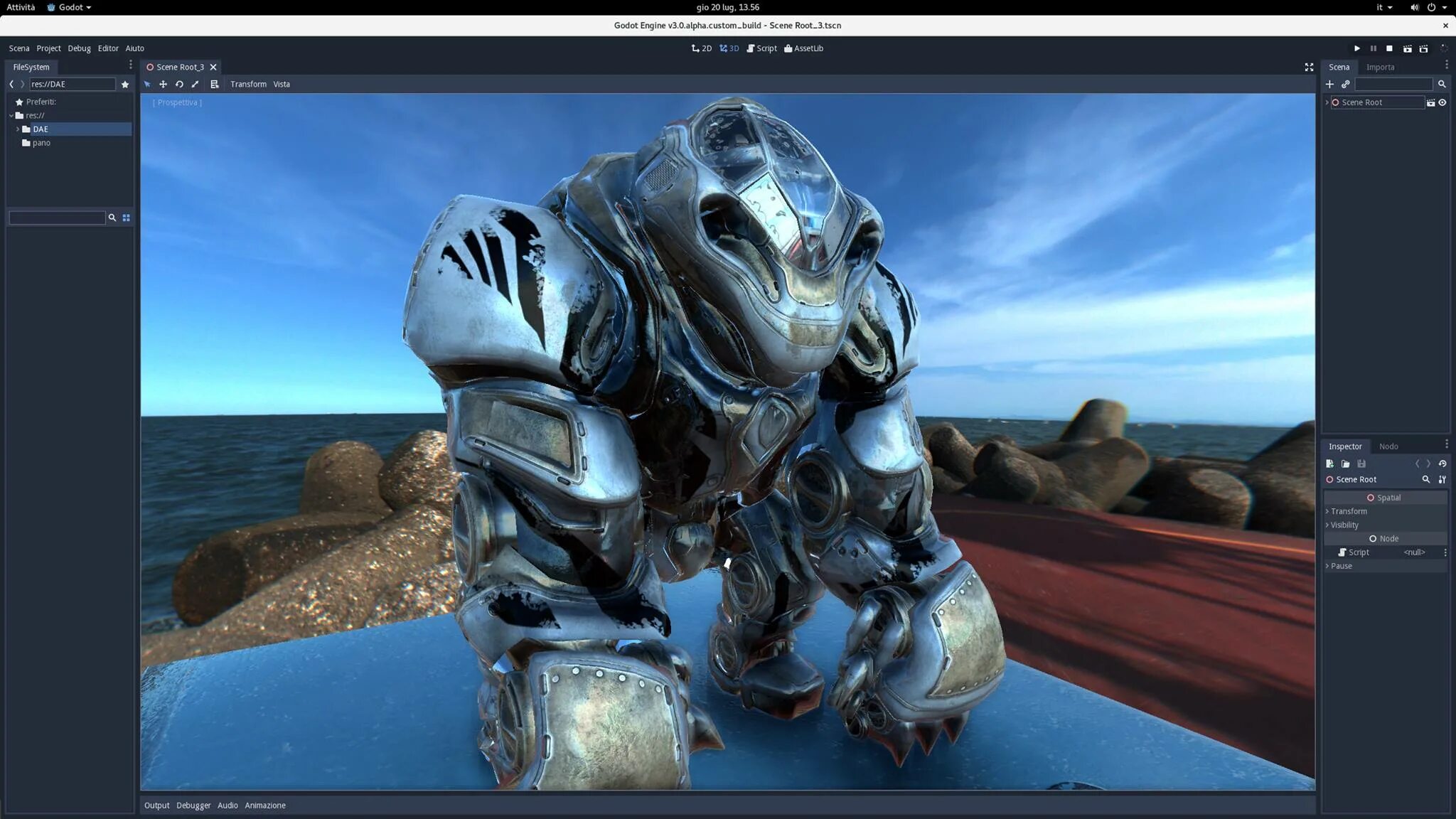
Task: Open the Editor menu
Action: click(108, 48)
